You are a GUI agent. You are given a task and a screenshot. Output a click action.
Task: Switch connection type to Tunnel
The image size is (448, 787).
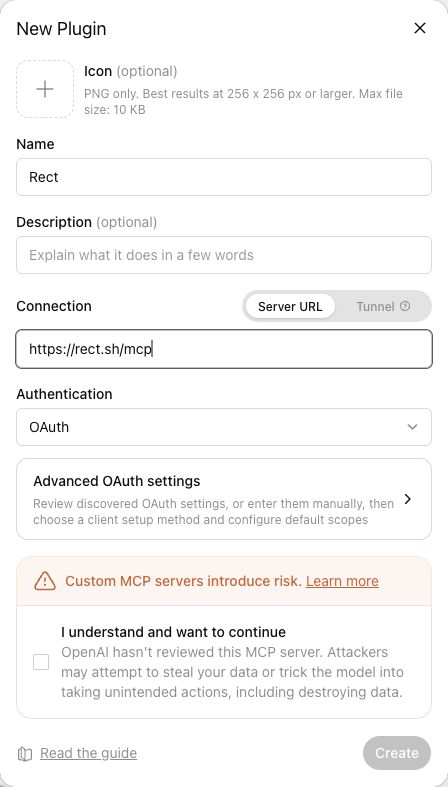pyautogui.click(x=383, y=306)
